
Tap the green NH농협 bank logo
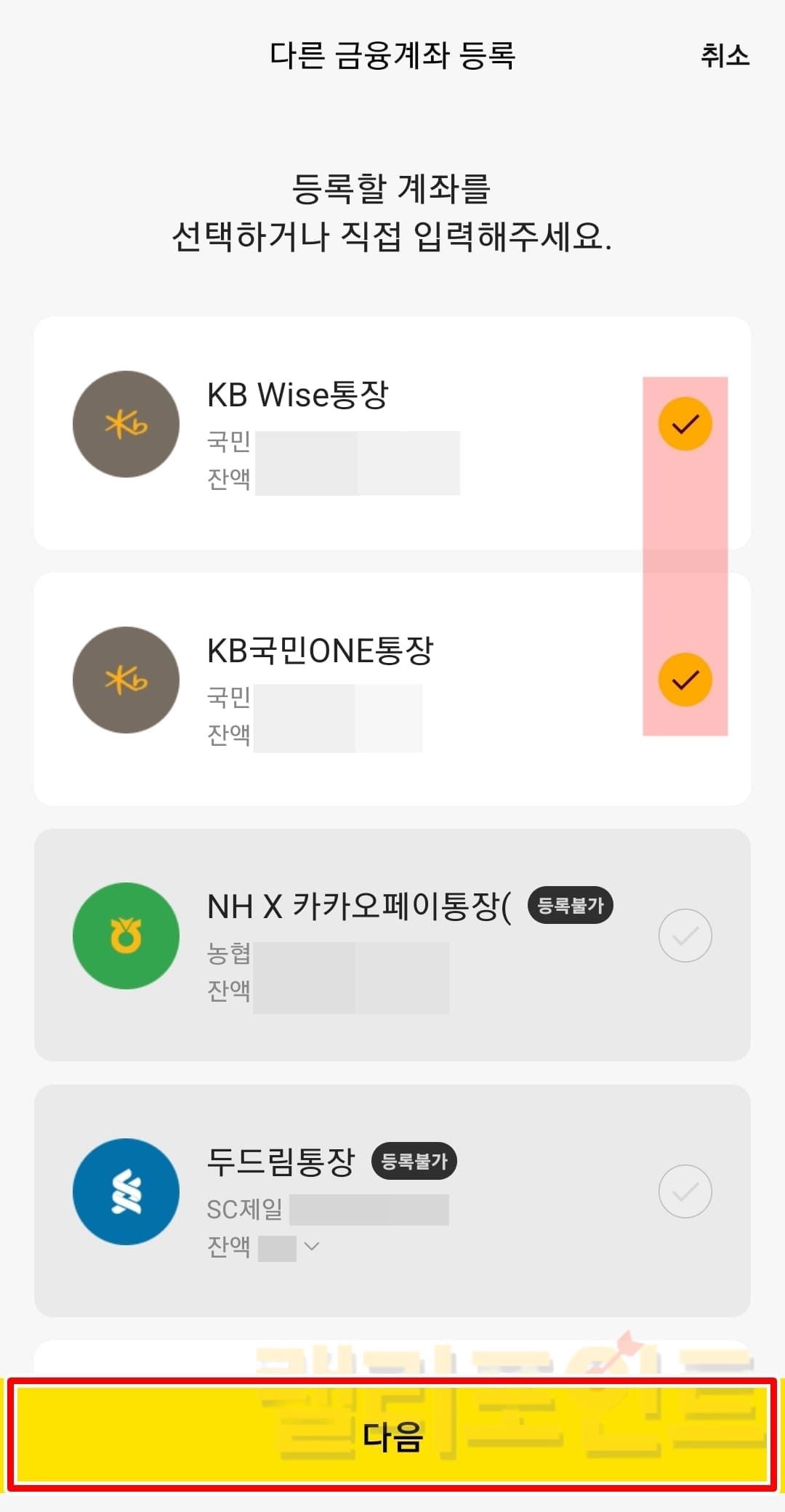click(126, 936)
